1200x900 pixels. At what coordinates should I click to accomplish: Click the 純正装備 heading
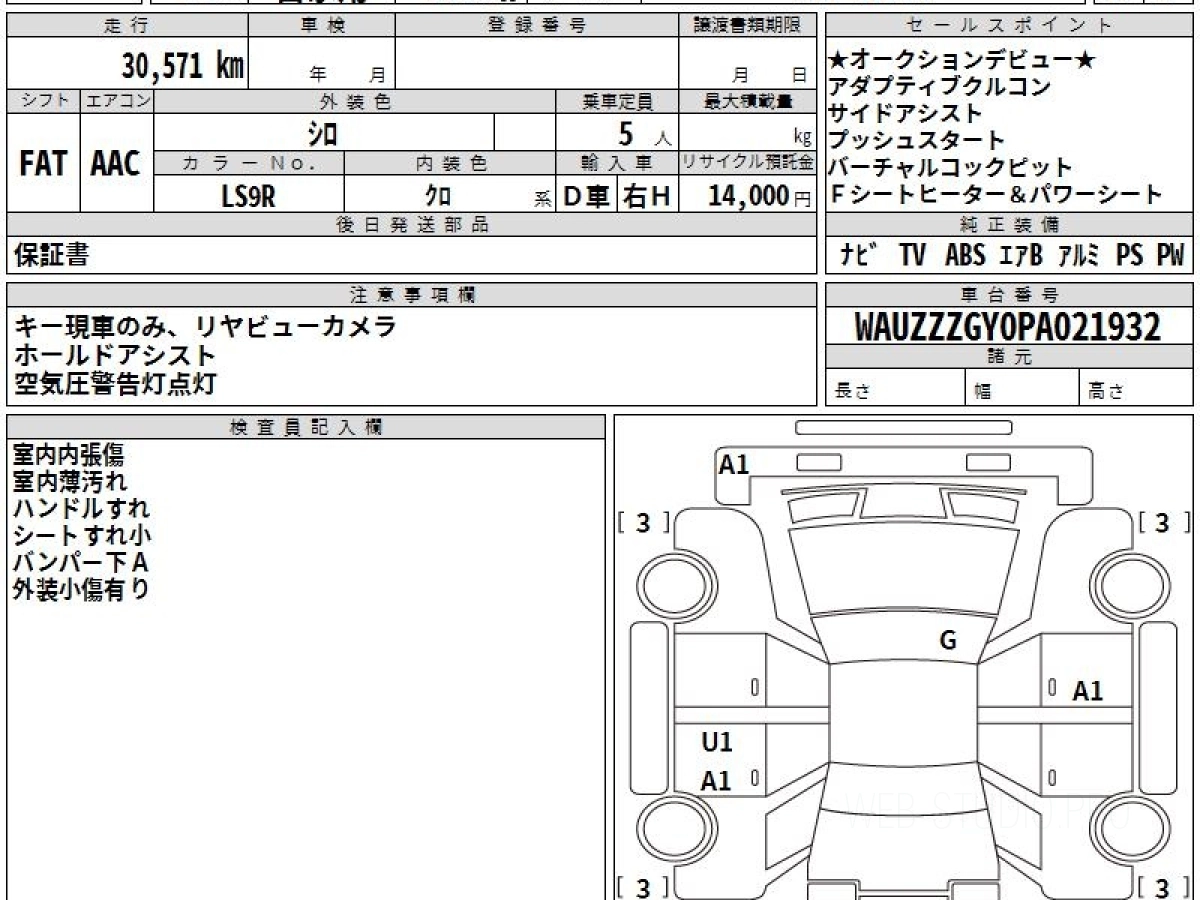[x=1009, y=225]
